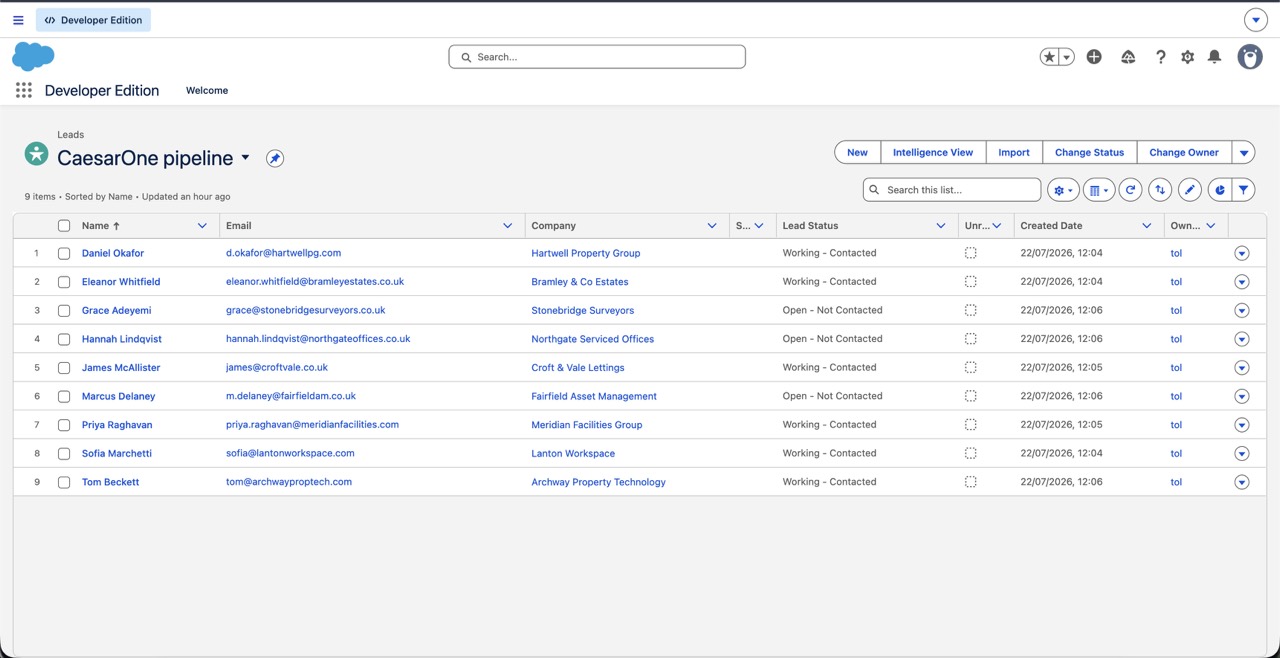
Task: Open row actions for Grace Adeyemi
Action: click(x=1242, y=311)
